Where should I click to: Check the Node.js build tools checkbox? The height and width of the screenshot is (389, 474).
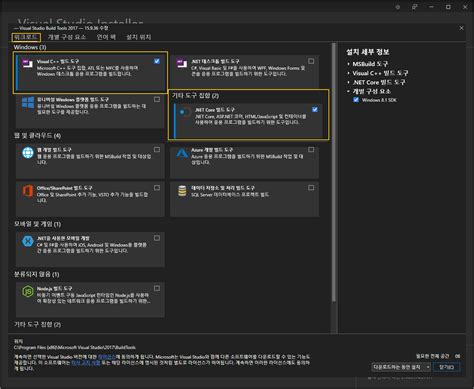[157, 288]
